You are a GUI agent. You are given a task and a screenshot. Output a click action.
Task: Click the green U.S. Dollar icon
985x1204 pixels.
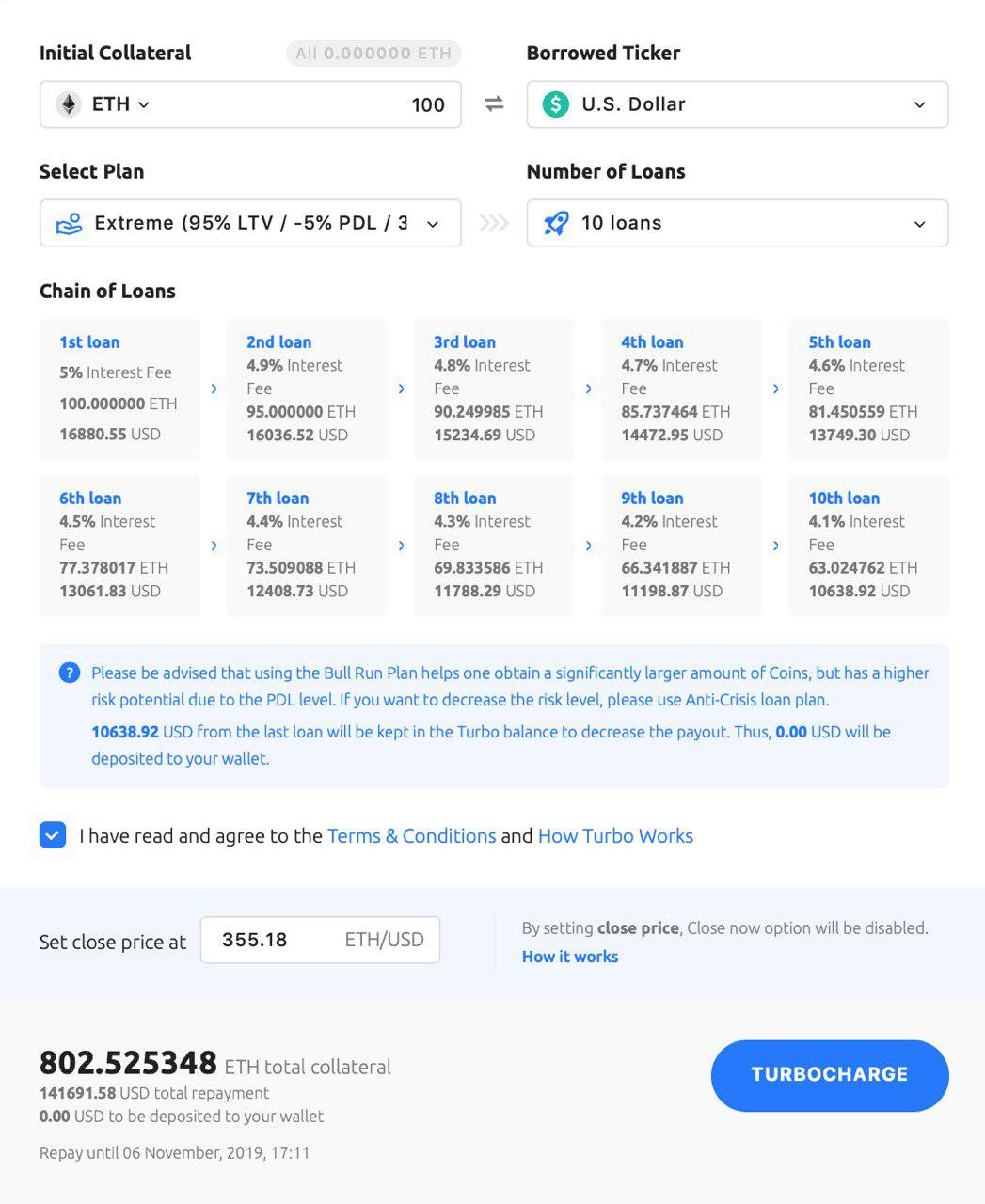pyautogui.click(x=556, y=104)
